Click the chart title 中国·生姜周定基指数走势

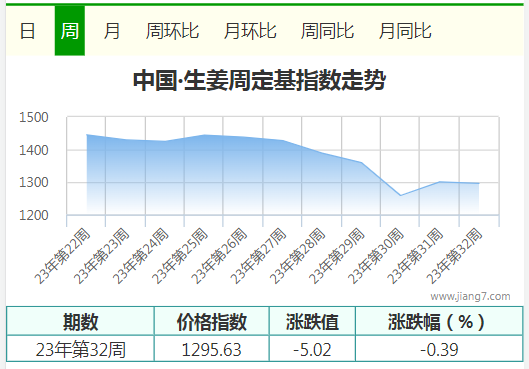(x=259, y=81)
